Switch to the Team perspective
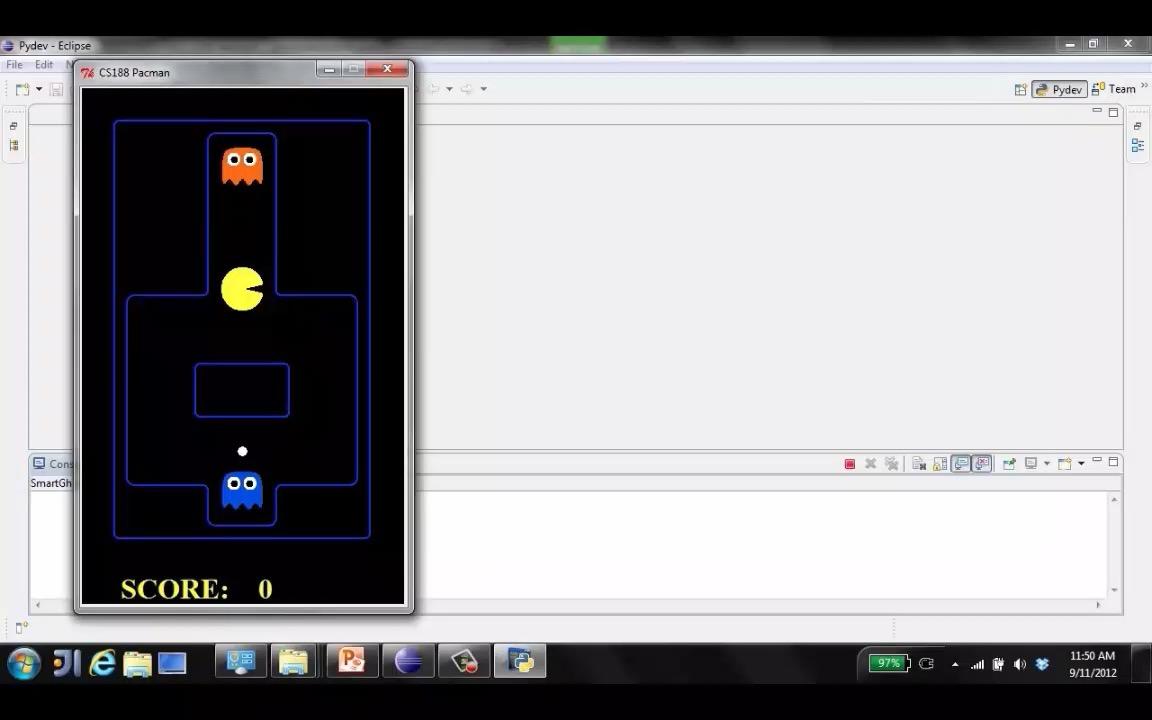 (x=1114, y=89)
